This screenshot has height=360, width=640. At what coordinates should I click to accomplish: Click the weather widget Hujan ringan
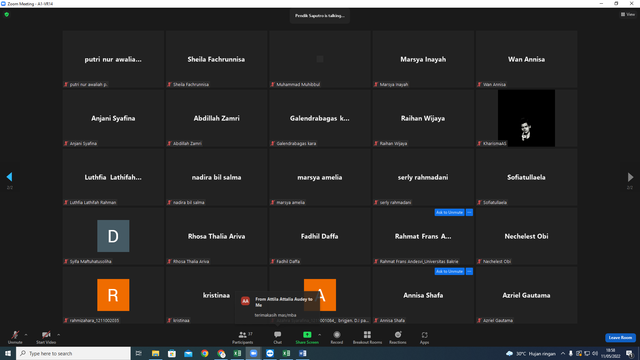coord(531,353)
